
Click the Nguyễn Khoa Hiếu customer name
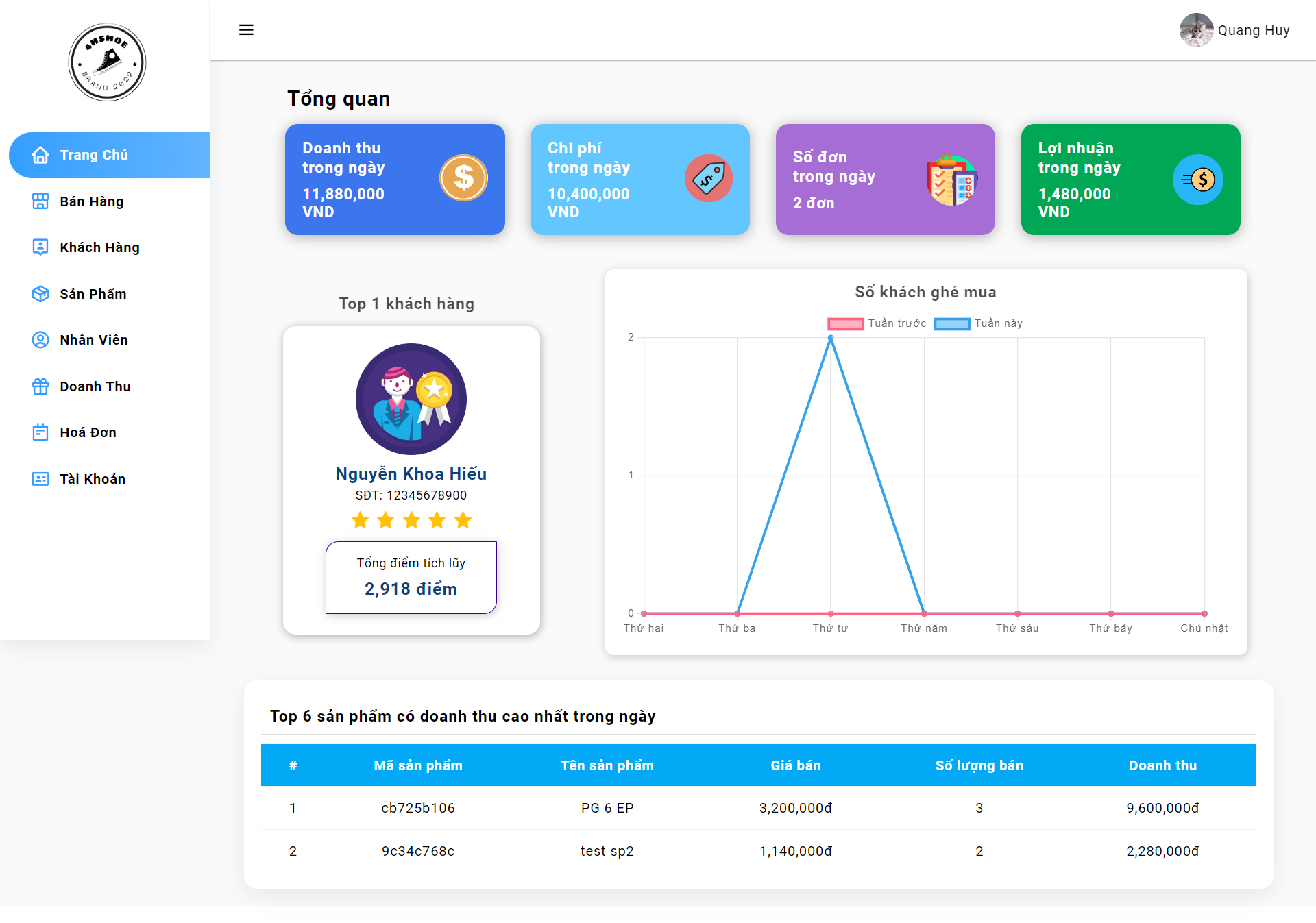(x=411, y=473)
